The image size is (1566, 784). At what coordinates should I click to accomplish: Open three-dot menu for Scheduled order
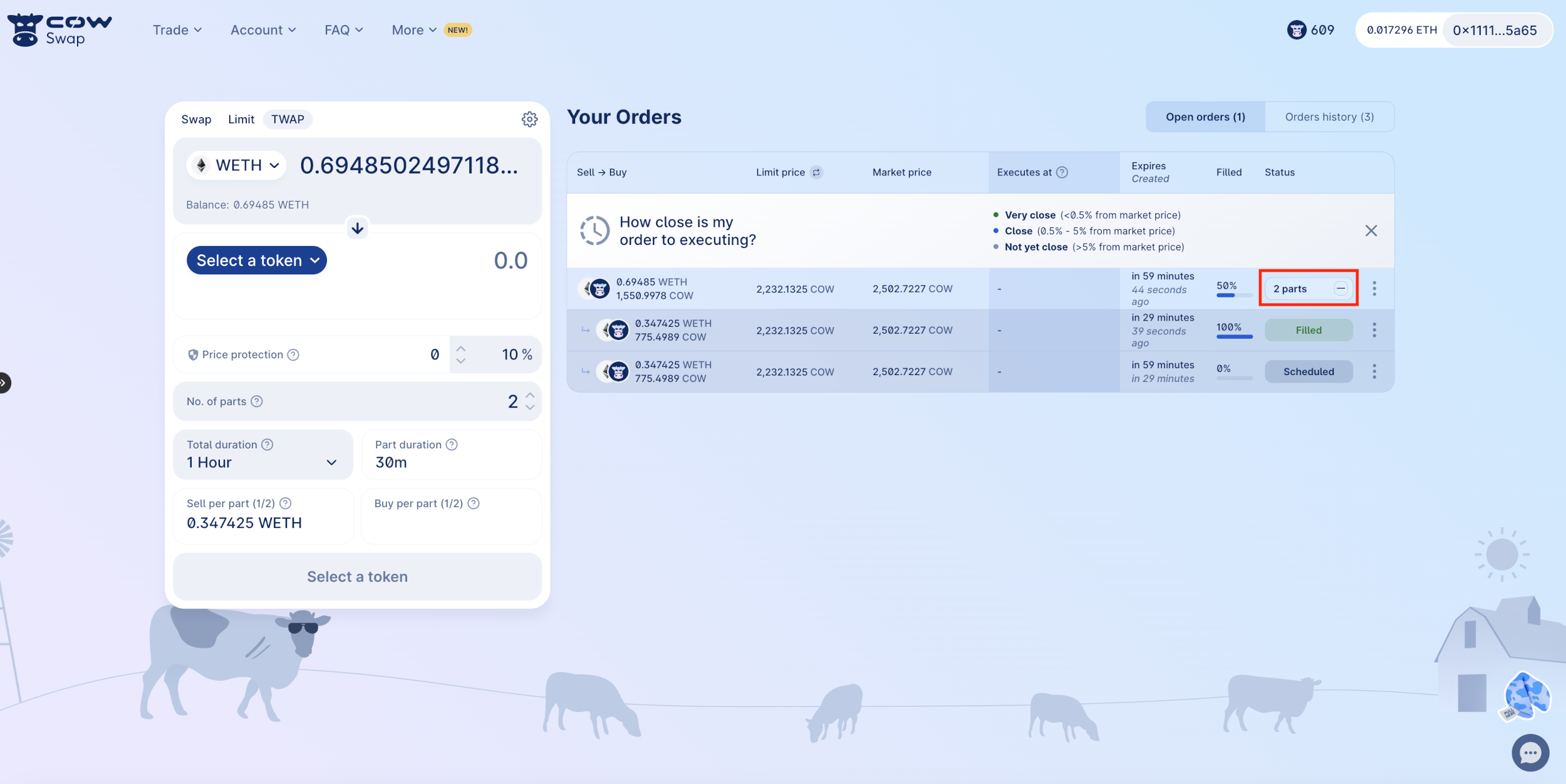pos(1374,371)
